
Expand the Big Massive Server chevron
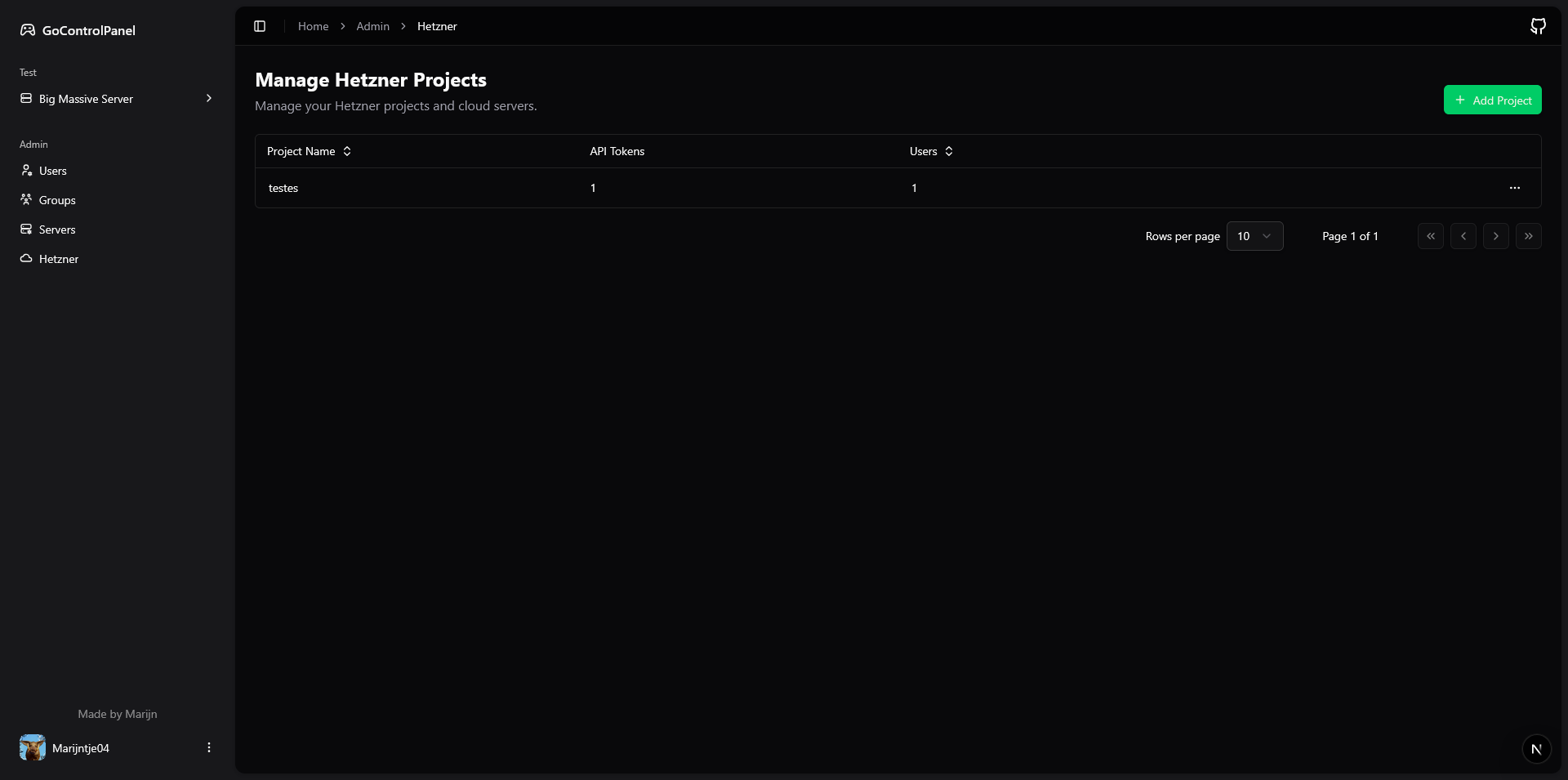coord(209,98)
